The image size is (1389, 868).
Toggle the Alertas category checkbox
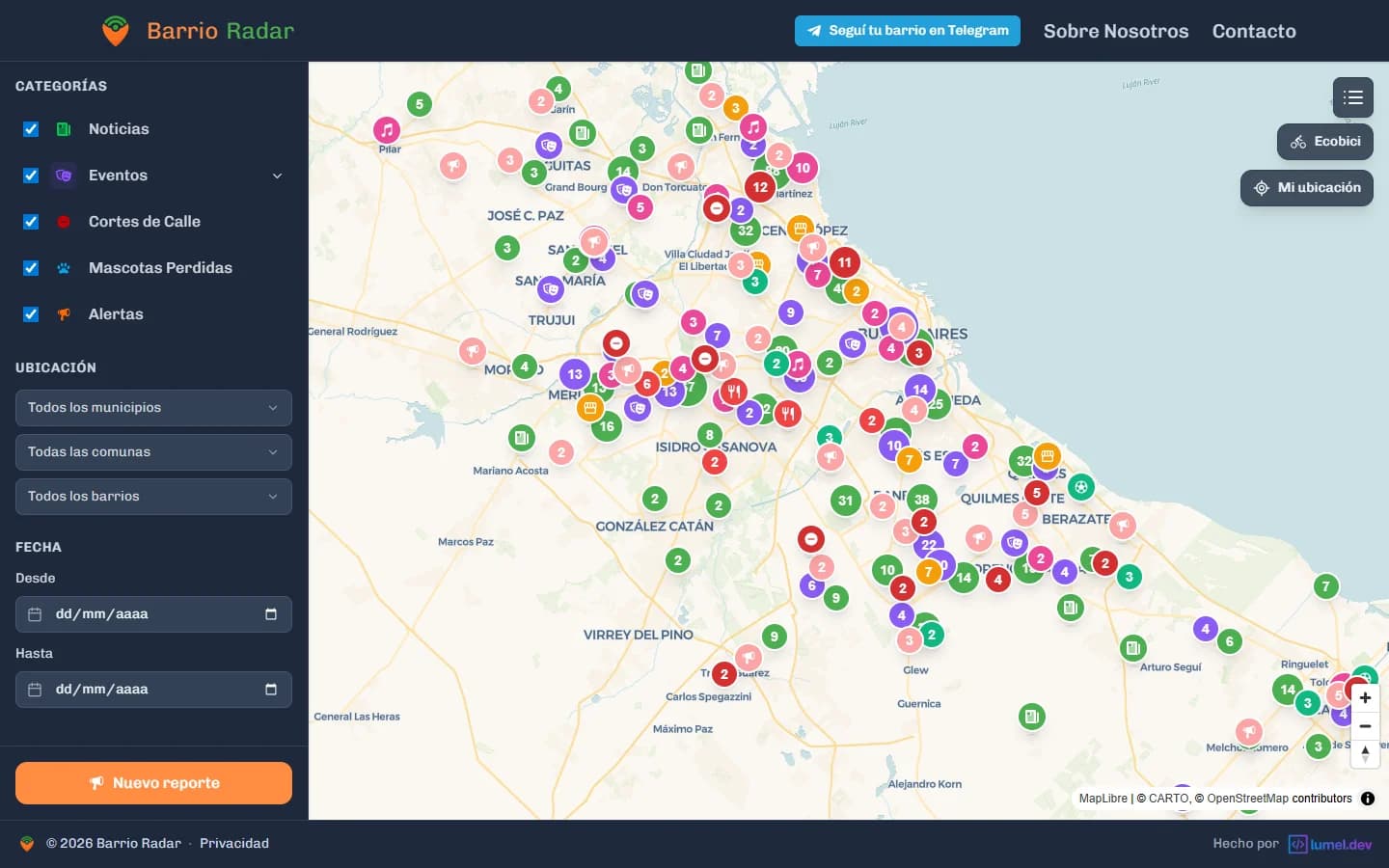pos(31,314)
